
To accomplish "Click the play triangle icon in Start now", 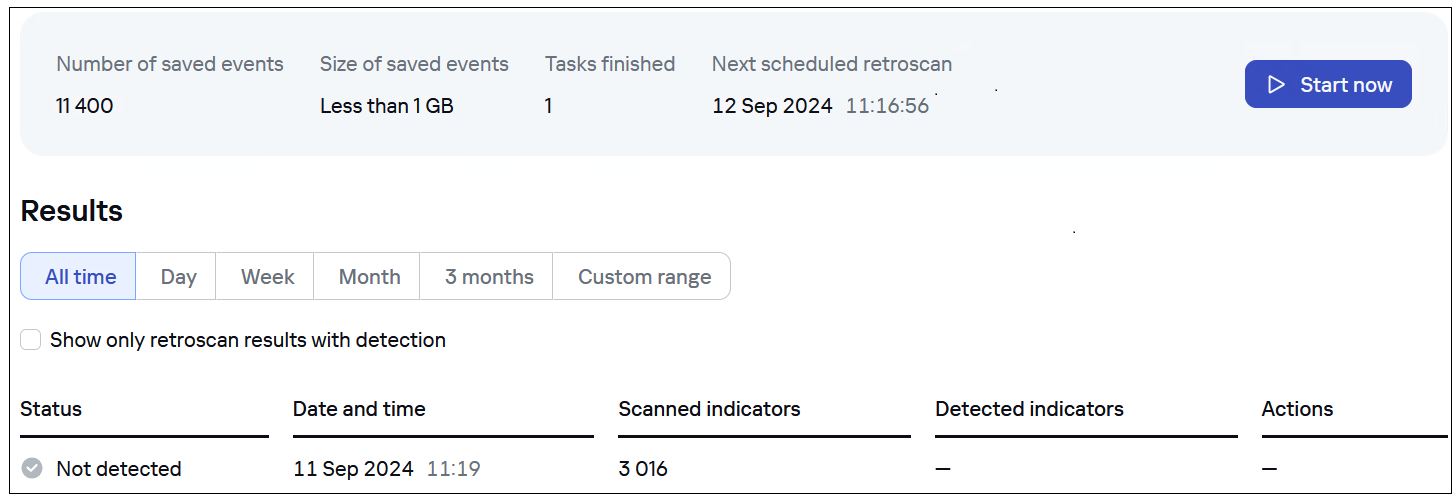I will (x=1276, y=85).
